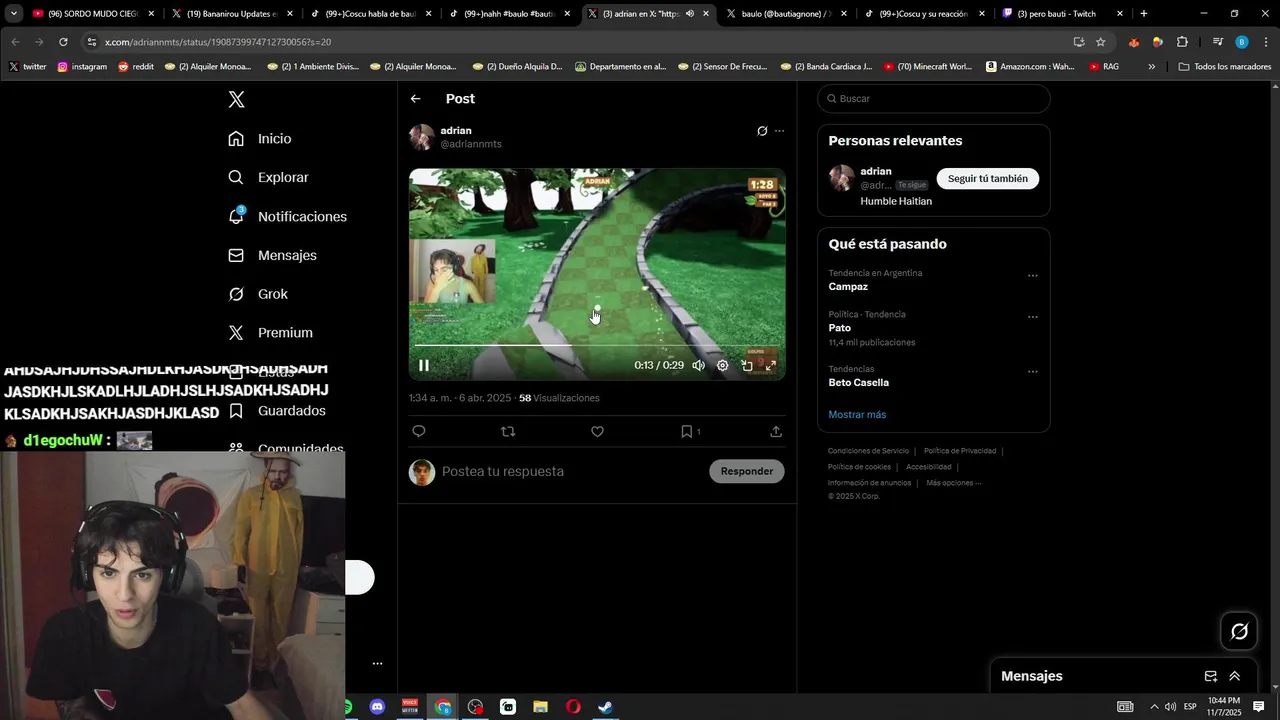Image resolution: width=1280 pixels, height=720 pixels.
Task: Toggle picture-in-picture on the video
Action: [x=747, y=365]
